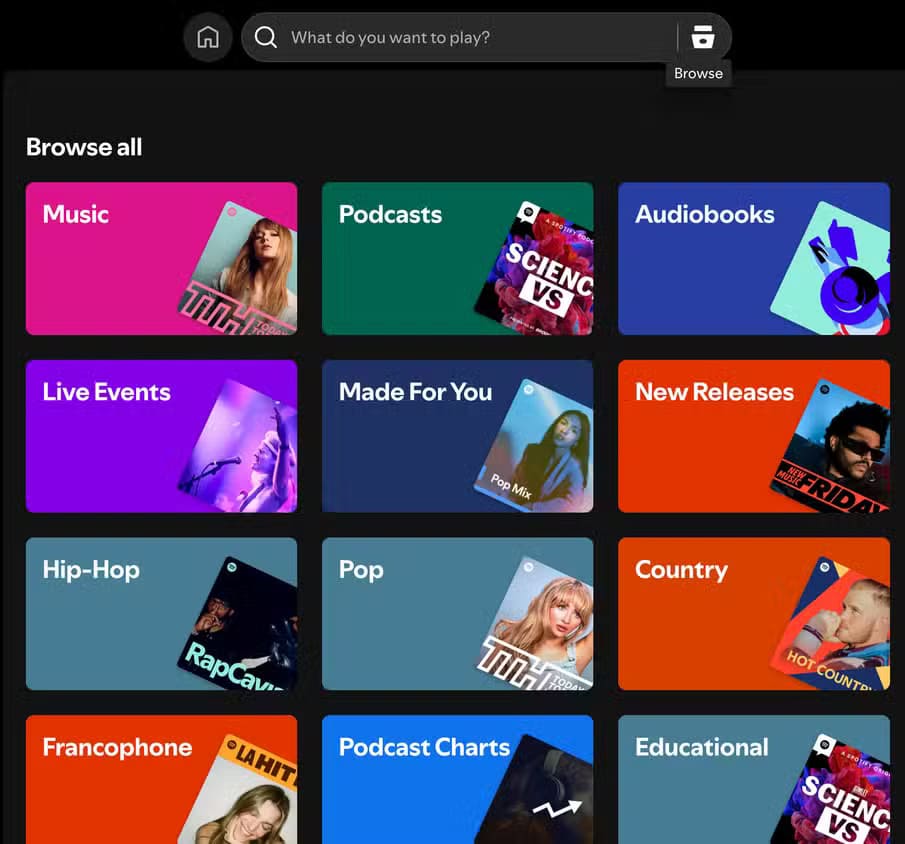Open the Podcasts category card
This screenshot has width=905, height=844.
(458, 259)
